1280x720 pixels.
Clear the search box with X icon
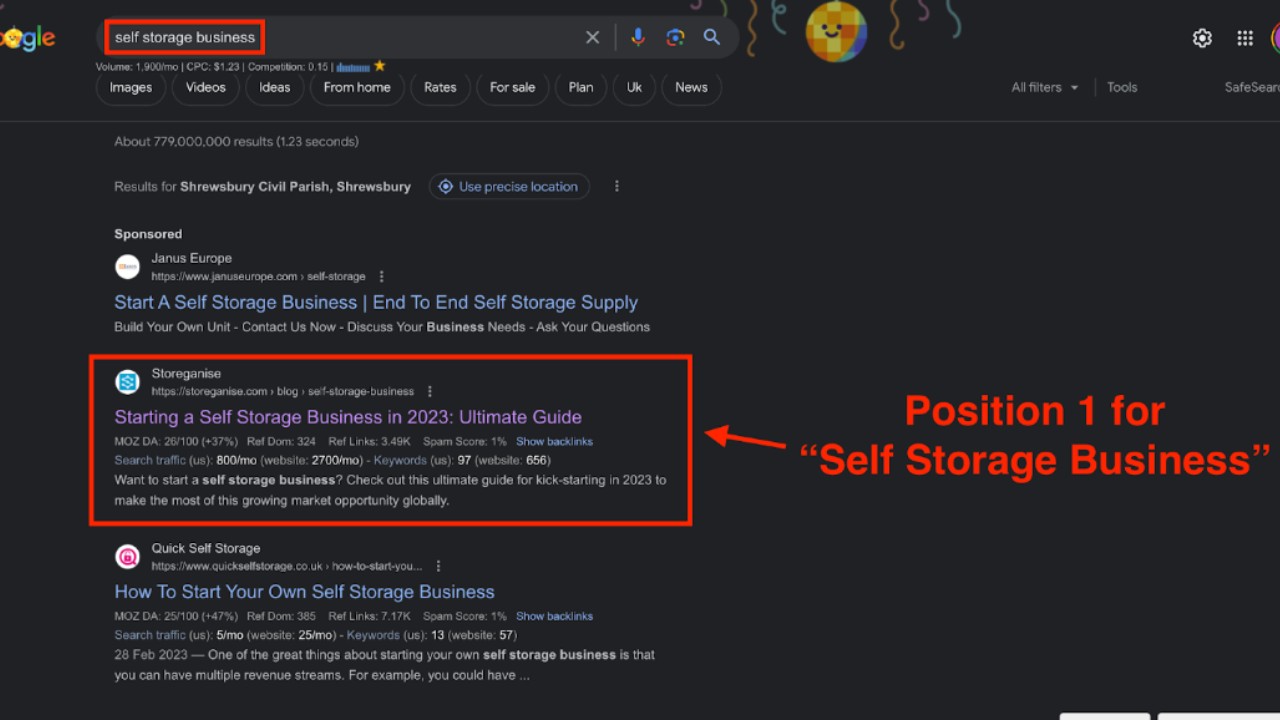(x=592, y=37)
